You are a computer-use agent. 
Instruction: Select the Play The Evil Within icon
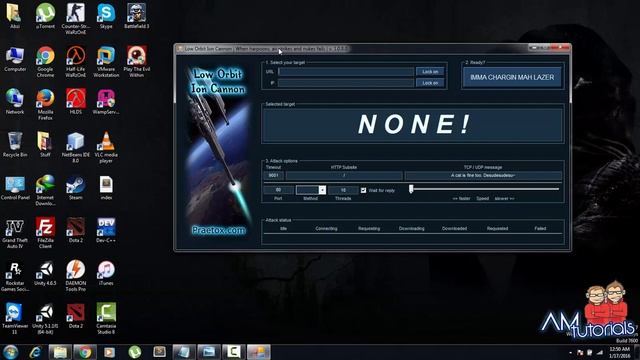click(136, 62)
